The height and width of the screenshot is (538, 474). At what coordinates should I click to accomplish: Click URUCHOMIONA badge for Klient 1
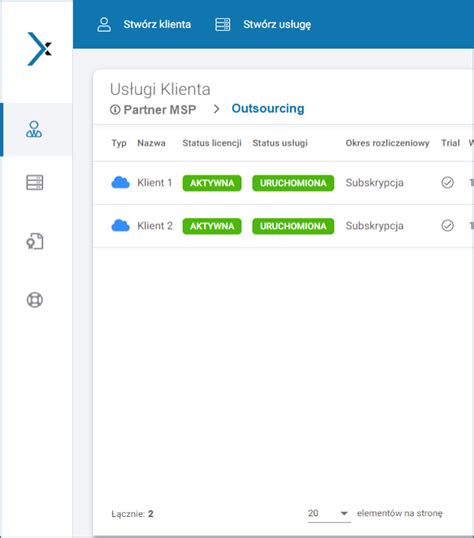[293, 183]
